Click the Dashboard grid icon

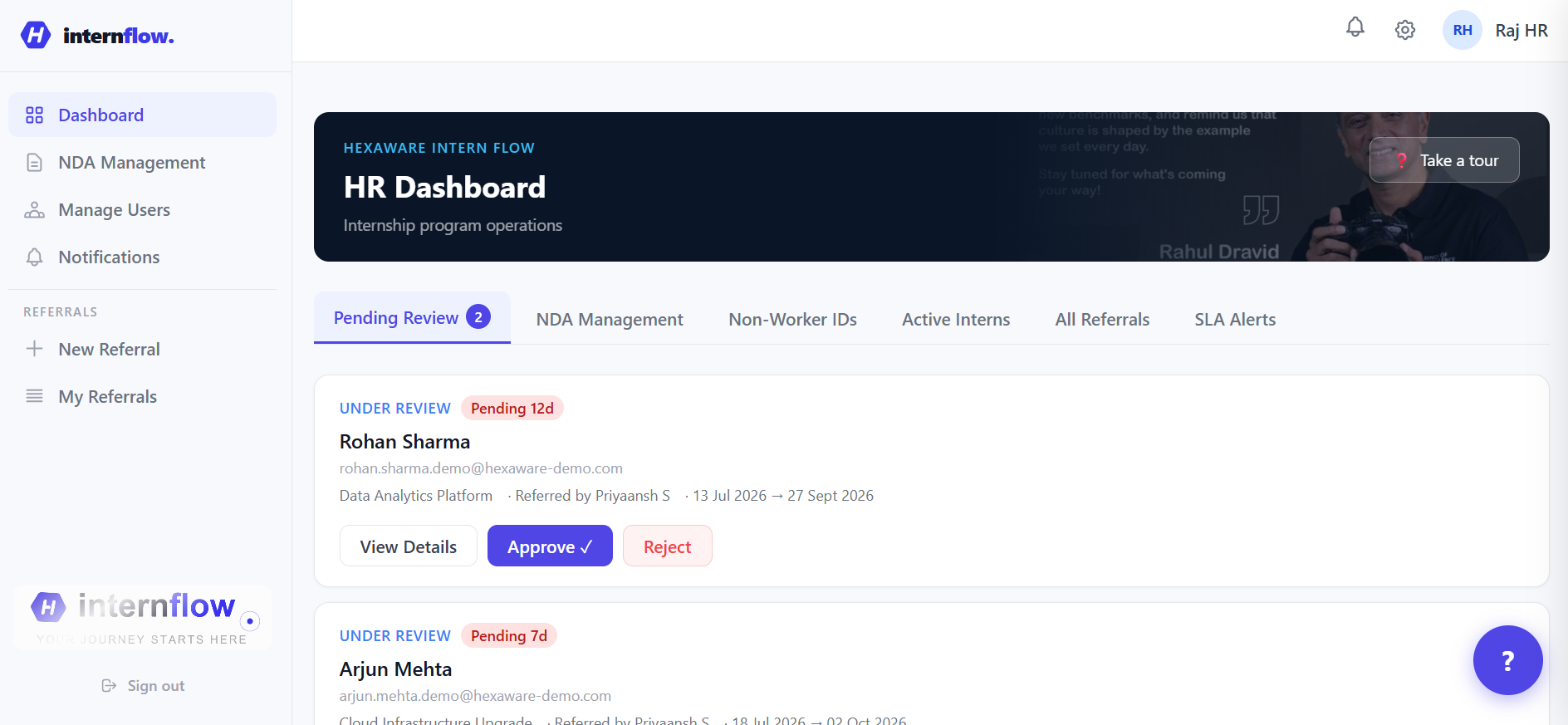[34, 115]
